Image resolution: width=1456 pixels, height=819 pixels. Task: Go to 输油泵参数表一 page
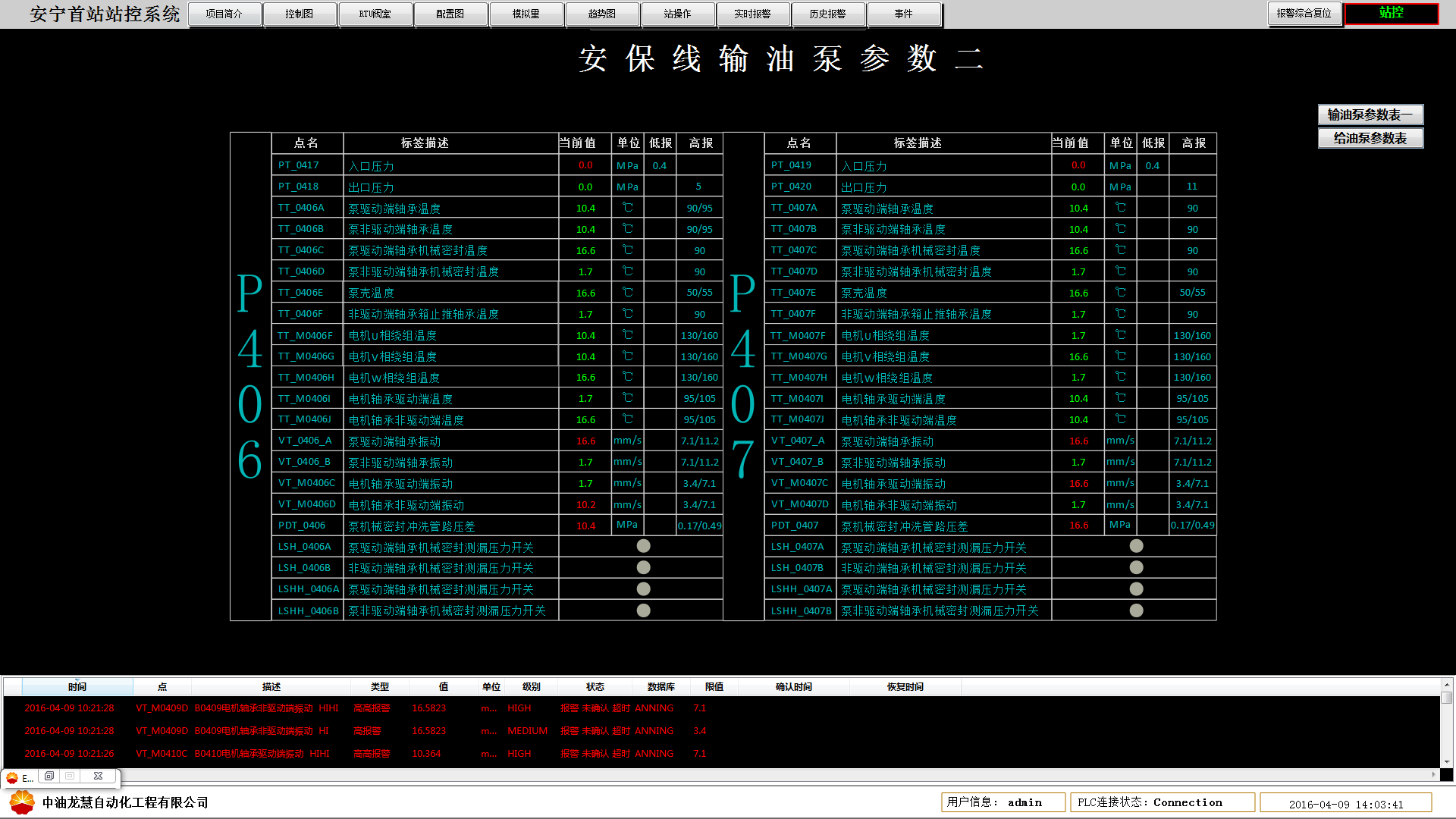tap(1370, 115)
